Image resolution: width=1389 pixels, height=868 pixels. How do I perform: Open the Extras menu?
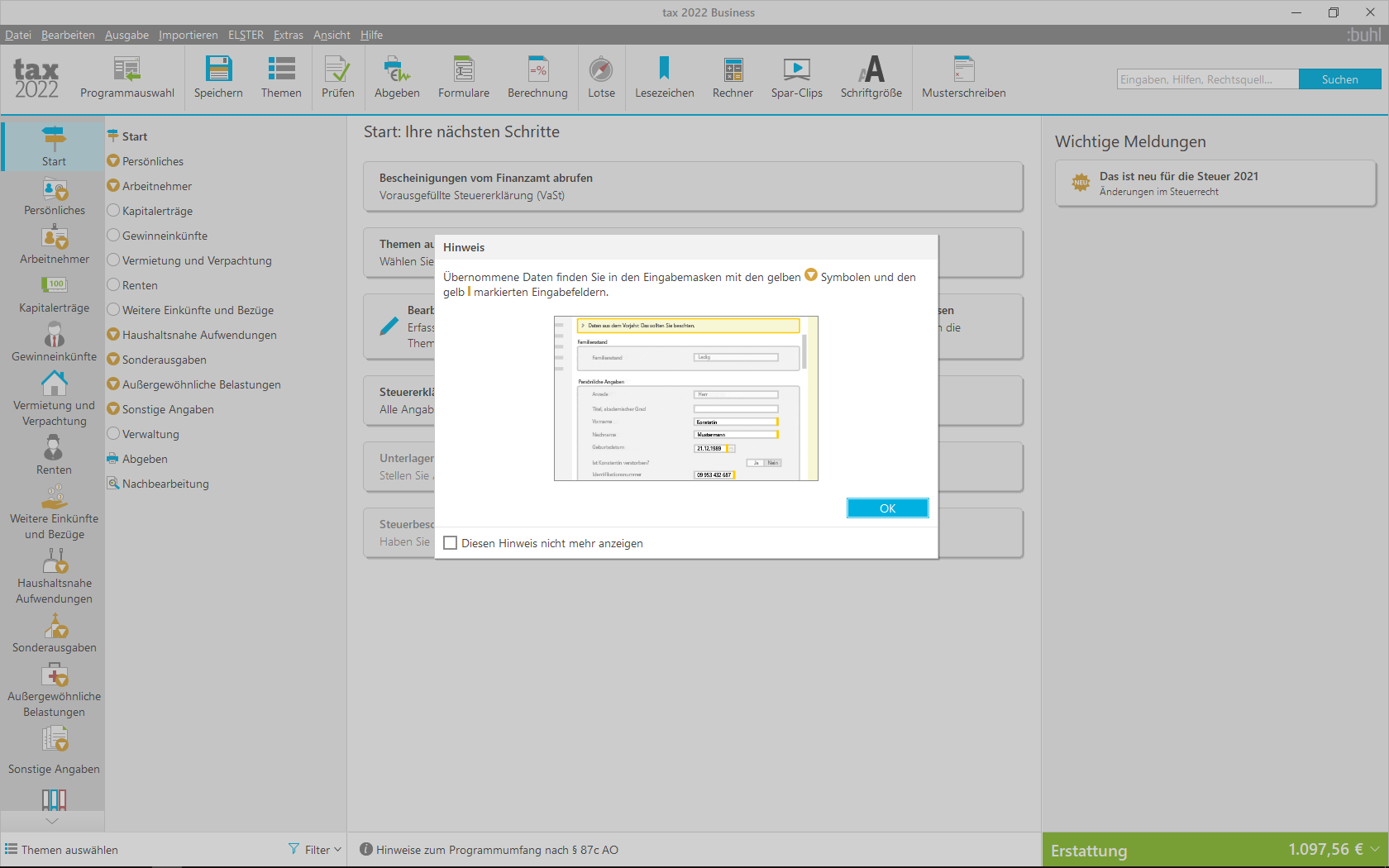tap(289, 35)
